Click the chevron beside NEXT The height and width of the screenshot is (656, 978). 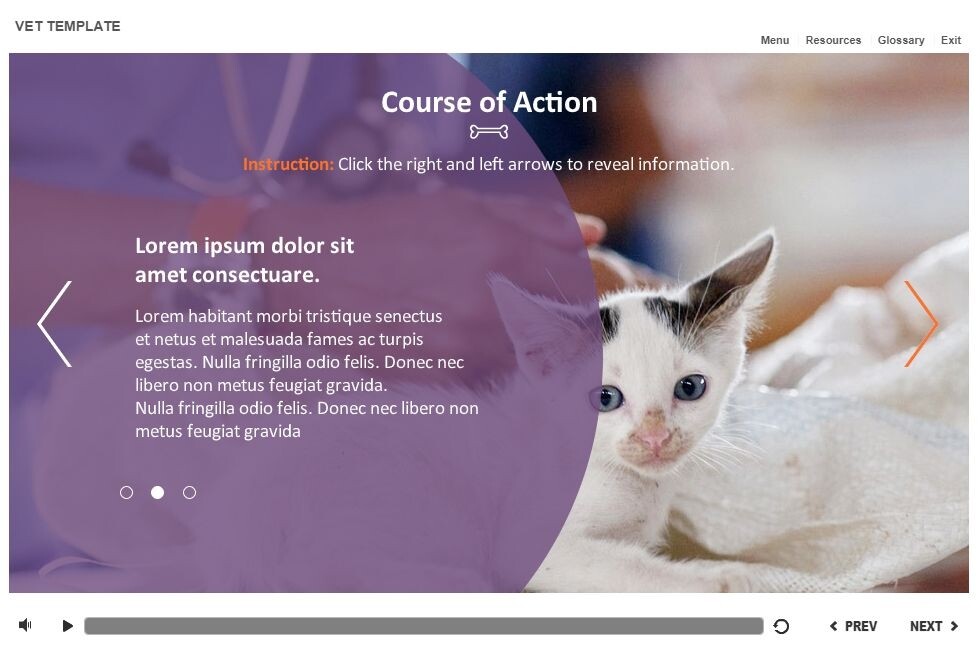coord(954,626)
